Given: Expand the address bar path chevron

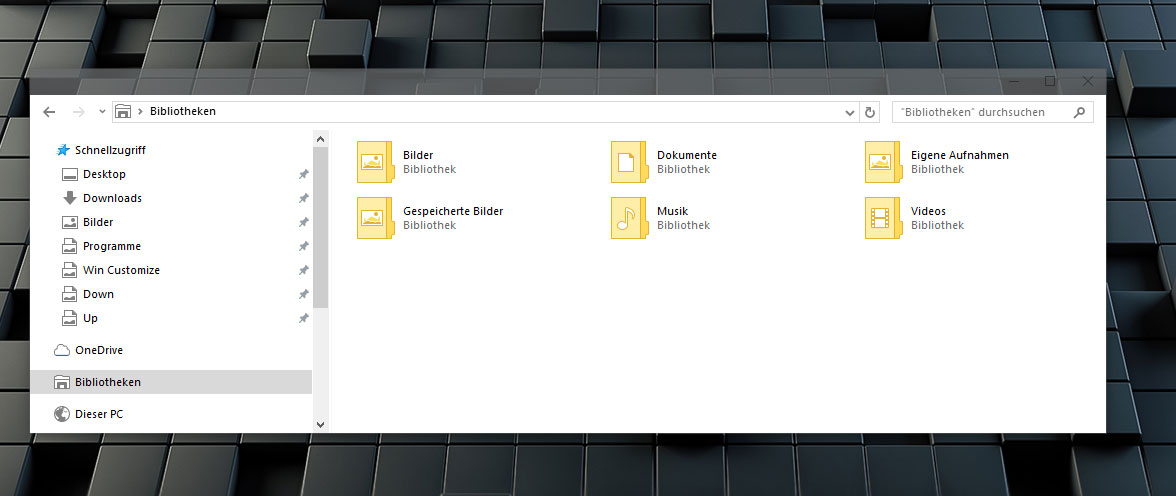Looking at the screenshot, I should (140, 112).
